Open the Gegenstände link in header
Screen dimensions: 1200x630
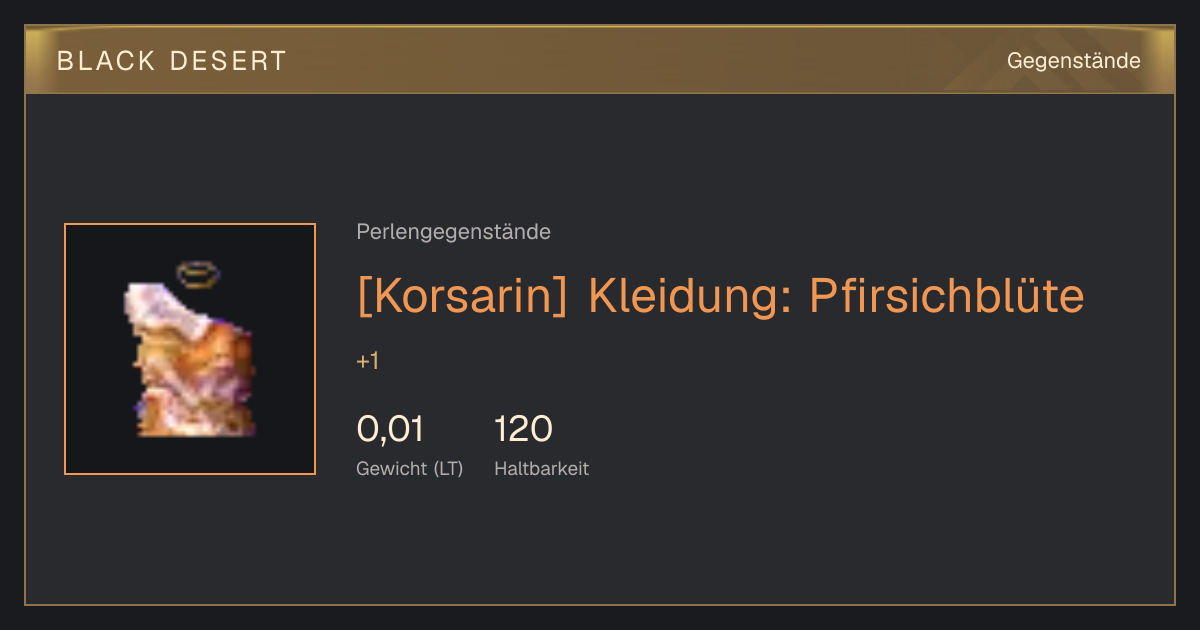click(x=1073, y=61)
